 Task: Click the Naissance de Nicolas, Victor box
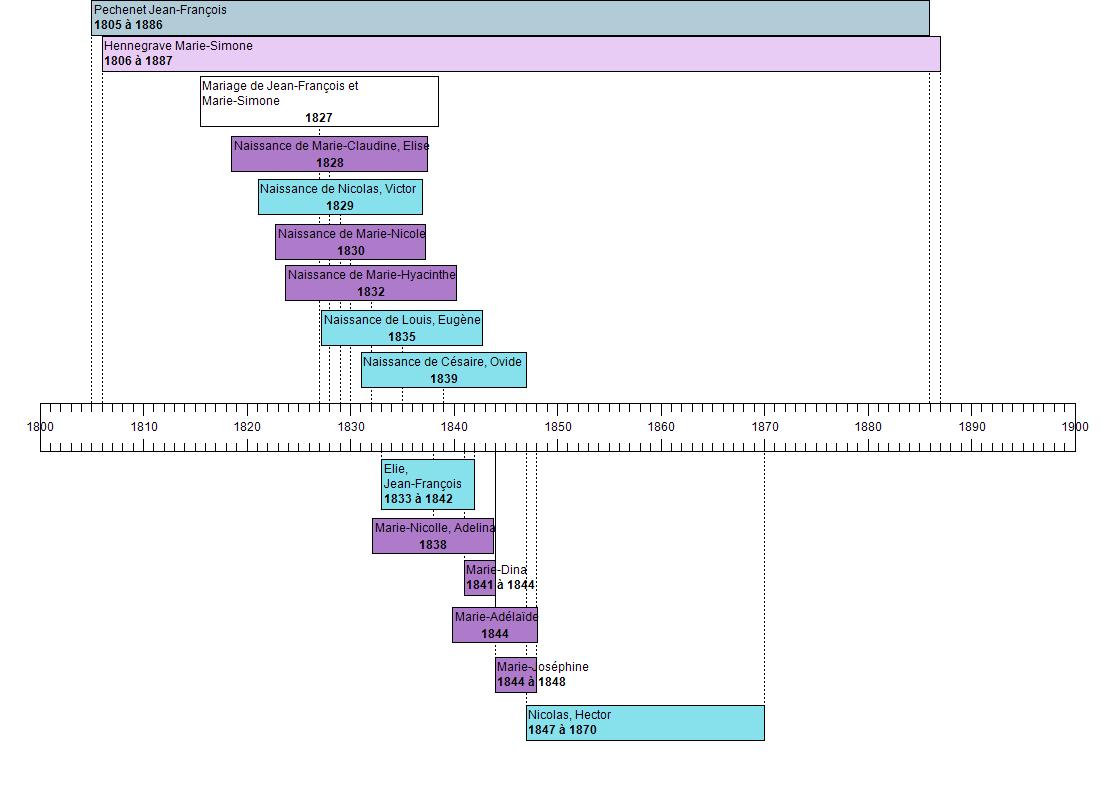pyautogui.click(x=340, y=197)
